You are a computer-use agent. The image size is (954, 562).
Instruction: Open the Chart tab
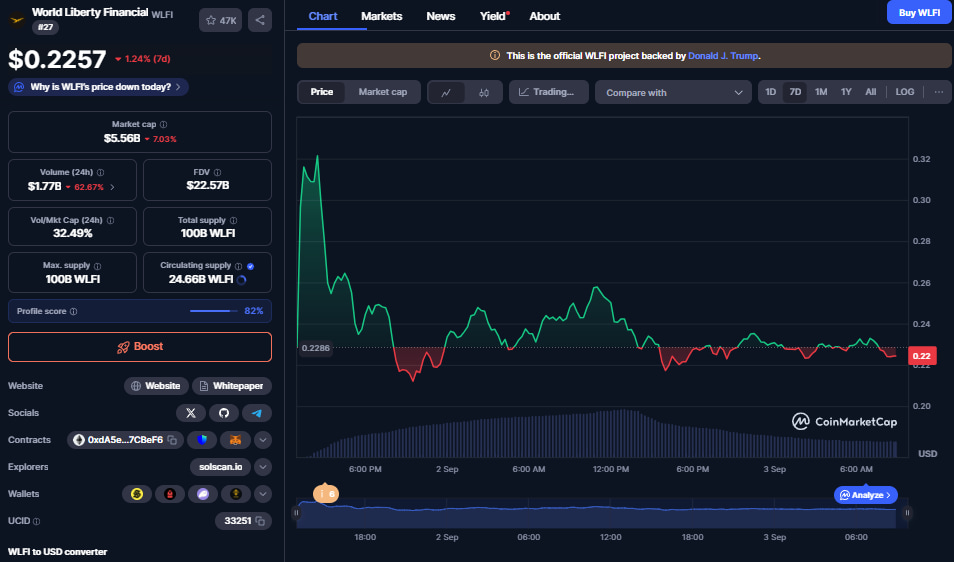[322, 16]
